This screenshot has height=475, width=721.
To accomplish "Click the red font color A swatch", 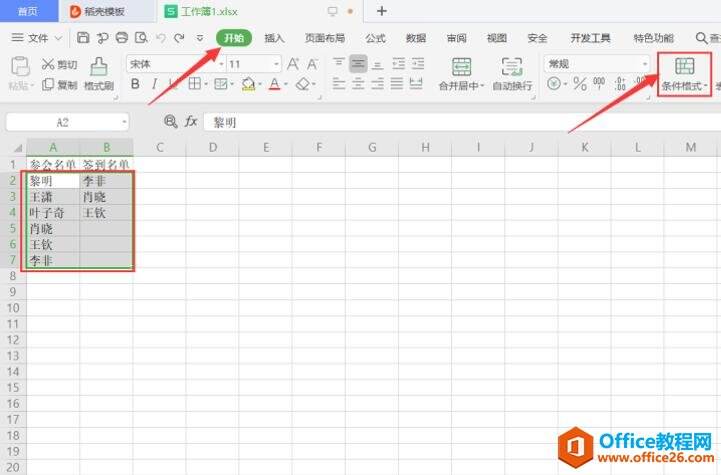I will tap(274, 85).
